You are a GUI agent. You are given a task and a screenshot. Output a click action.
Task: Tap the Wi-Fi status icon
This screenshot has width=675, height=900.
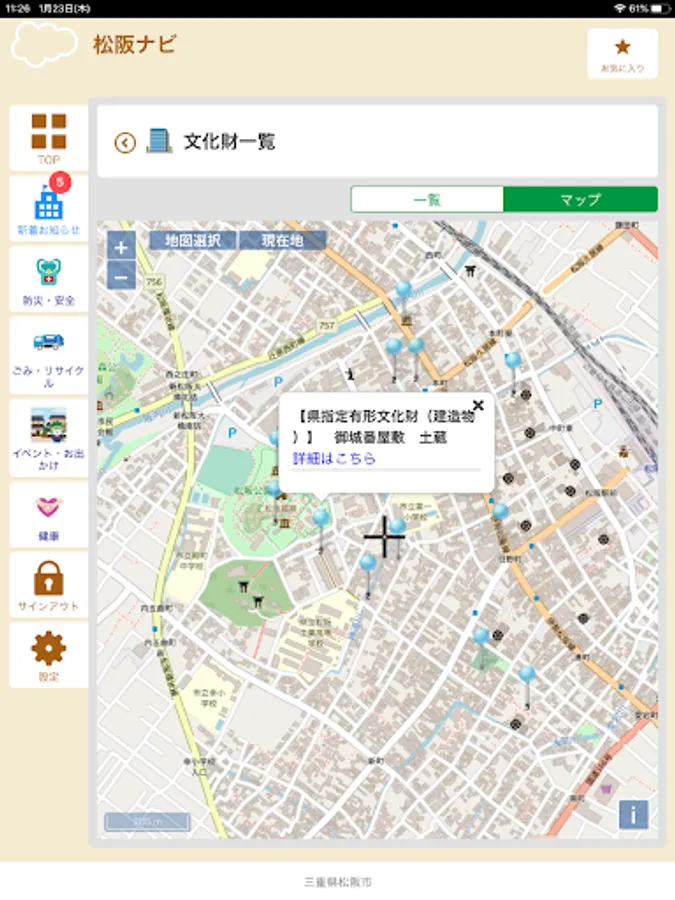click(x=619, y=8)
